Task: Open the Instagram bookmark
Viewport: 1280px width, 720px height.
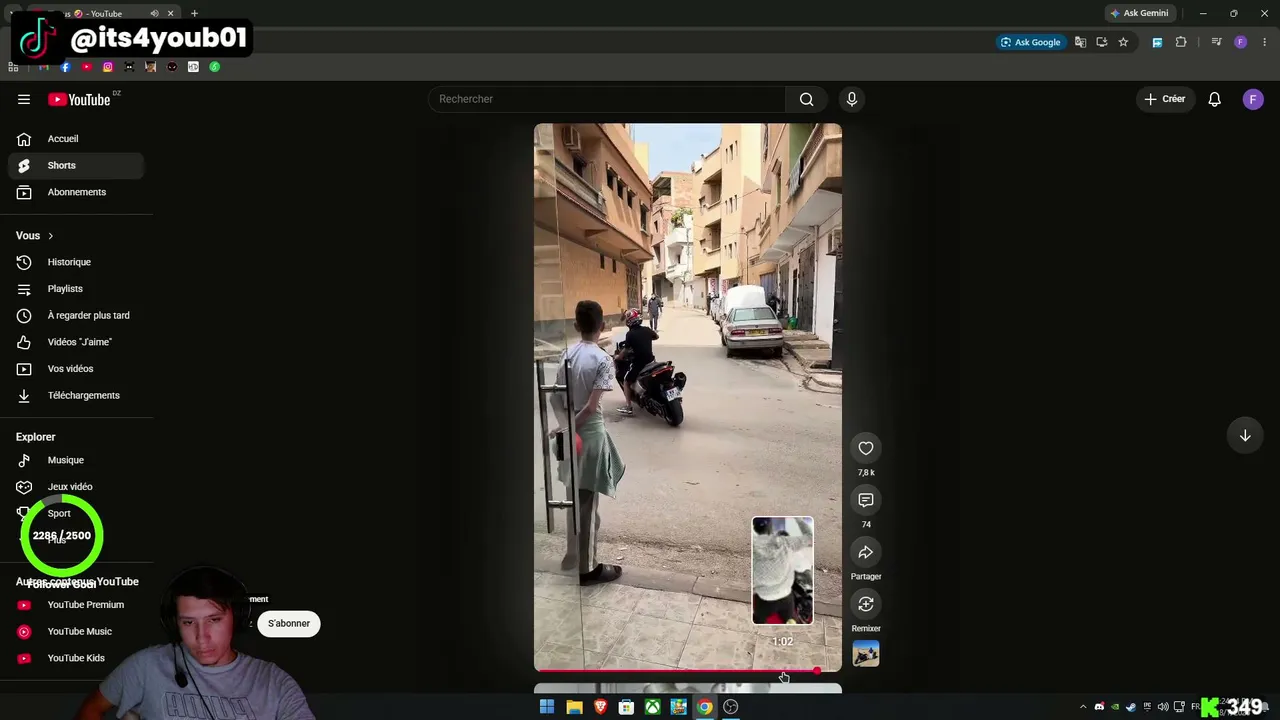Action: pyautogui.click(x=108, y=67)
